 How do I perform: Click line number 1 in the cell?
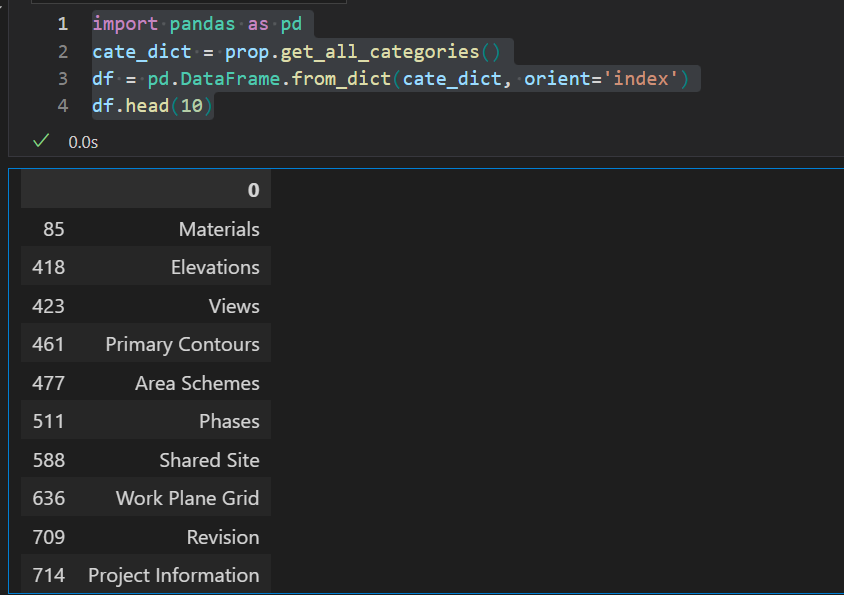pos(63,23)
